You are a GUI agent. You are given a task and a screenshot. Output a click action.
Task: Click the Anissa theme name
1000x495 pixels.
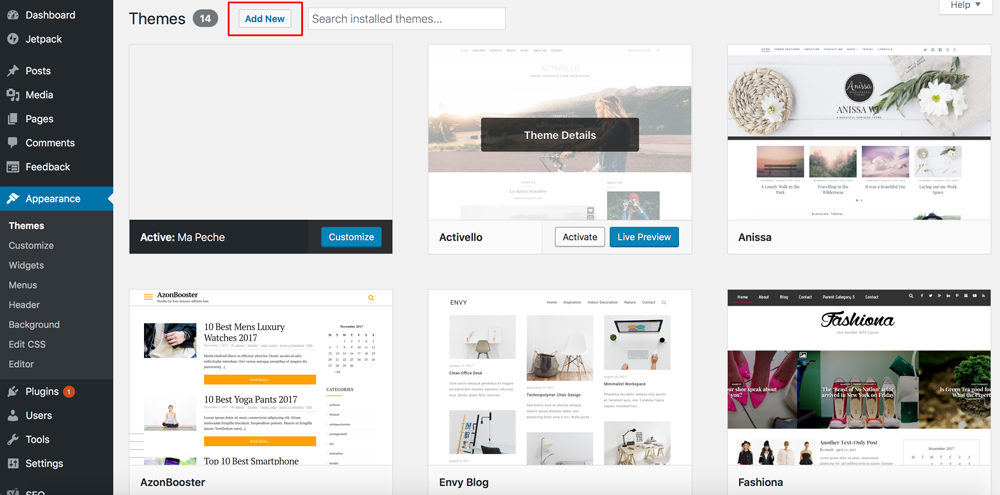[x=754, y=237]
